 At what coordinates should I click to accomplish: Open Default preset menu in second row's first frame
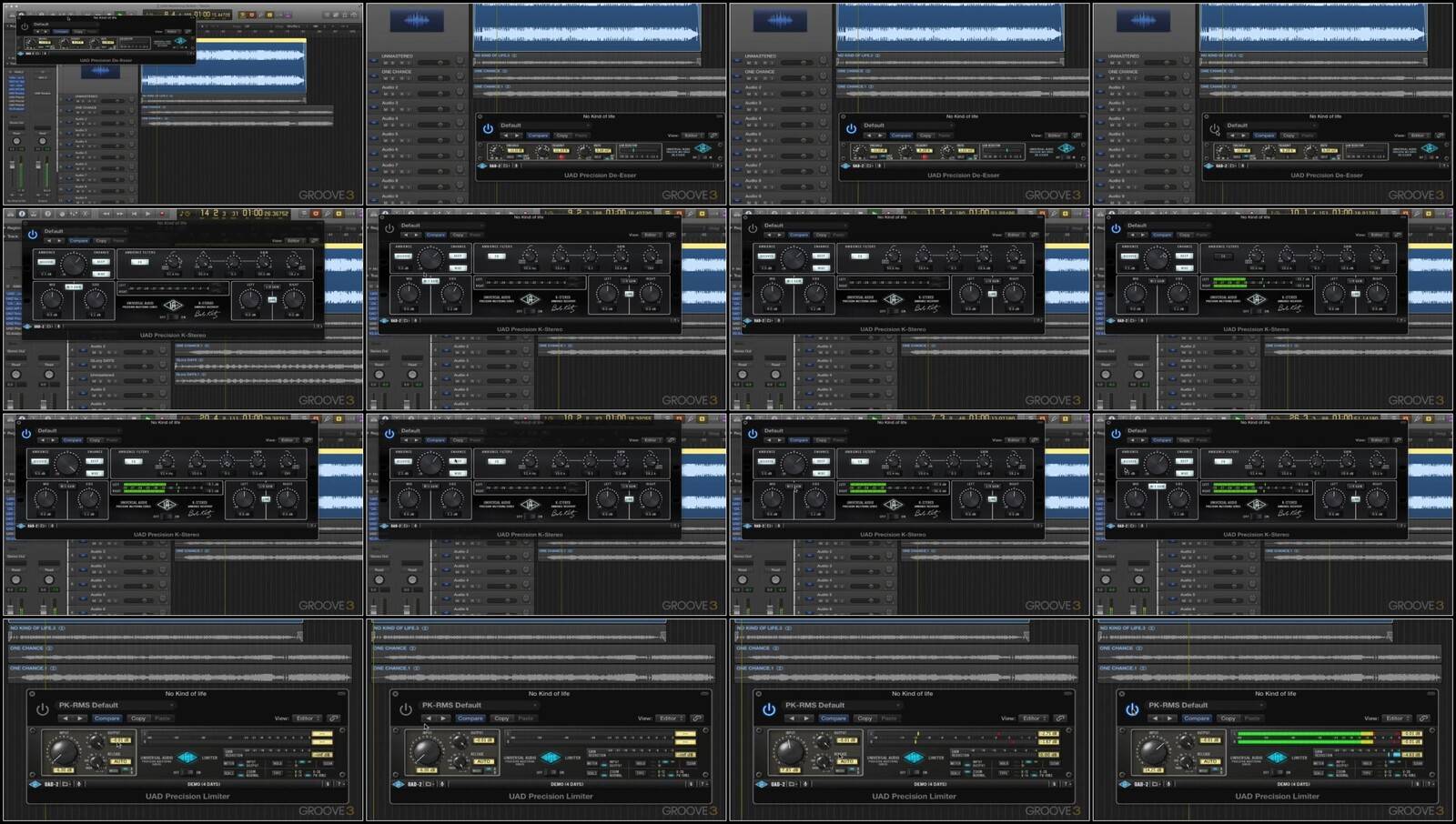coord(86,231)
